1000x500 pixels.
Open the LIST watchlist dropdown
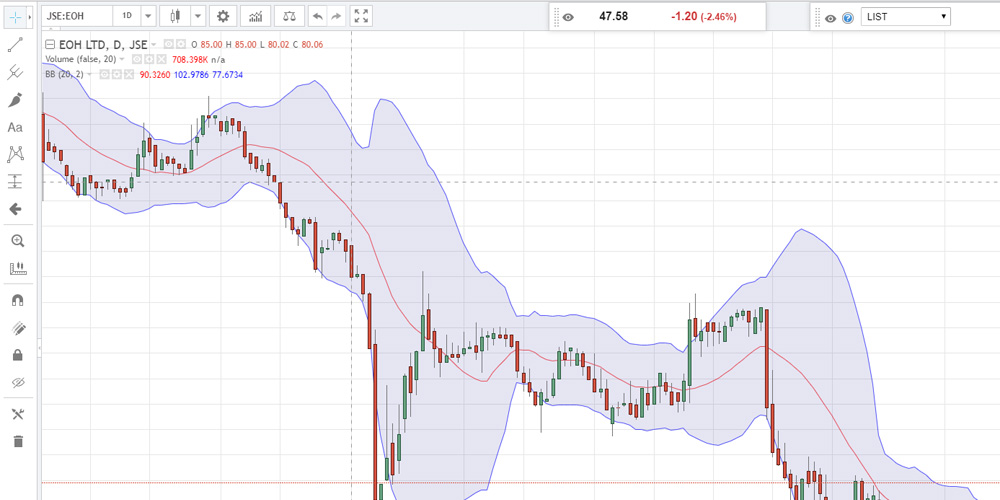tap(907, 17)
